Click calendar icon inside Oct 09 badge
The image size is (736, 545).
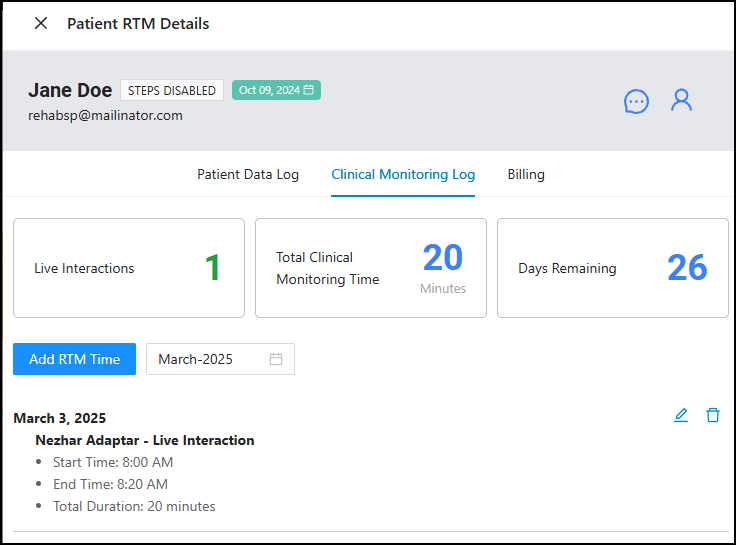(x=310, y=90)
